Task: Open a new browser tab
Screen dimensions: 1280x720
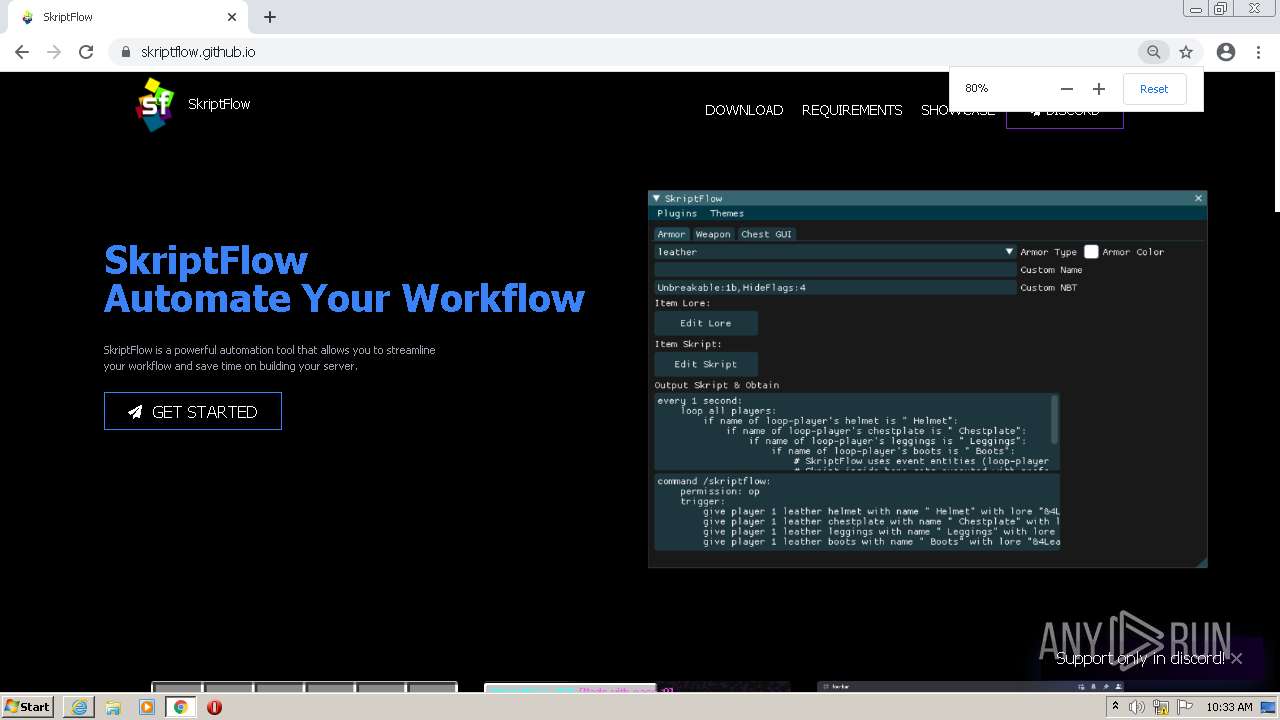Action: [x=270, y=17]
